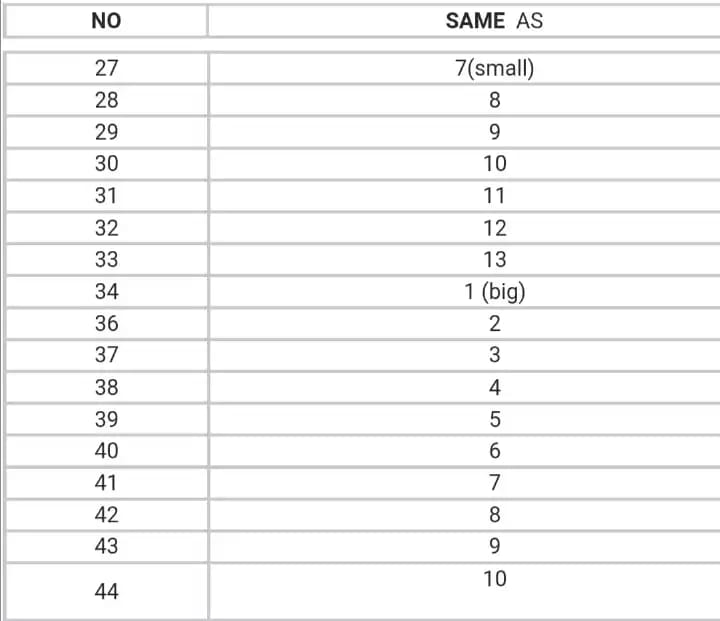Click row number 28

pyautogui.click(x=106, y=100)
